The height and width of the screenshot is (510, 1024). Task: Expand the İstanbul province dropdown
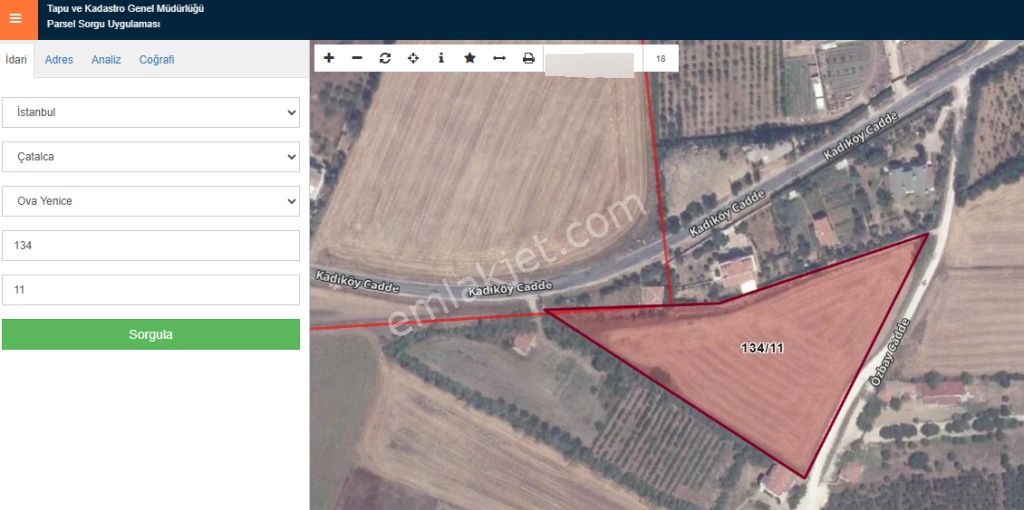tap(151, 112)
